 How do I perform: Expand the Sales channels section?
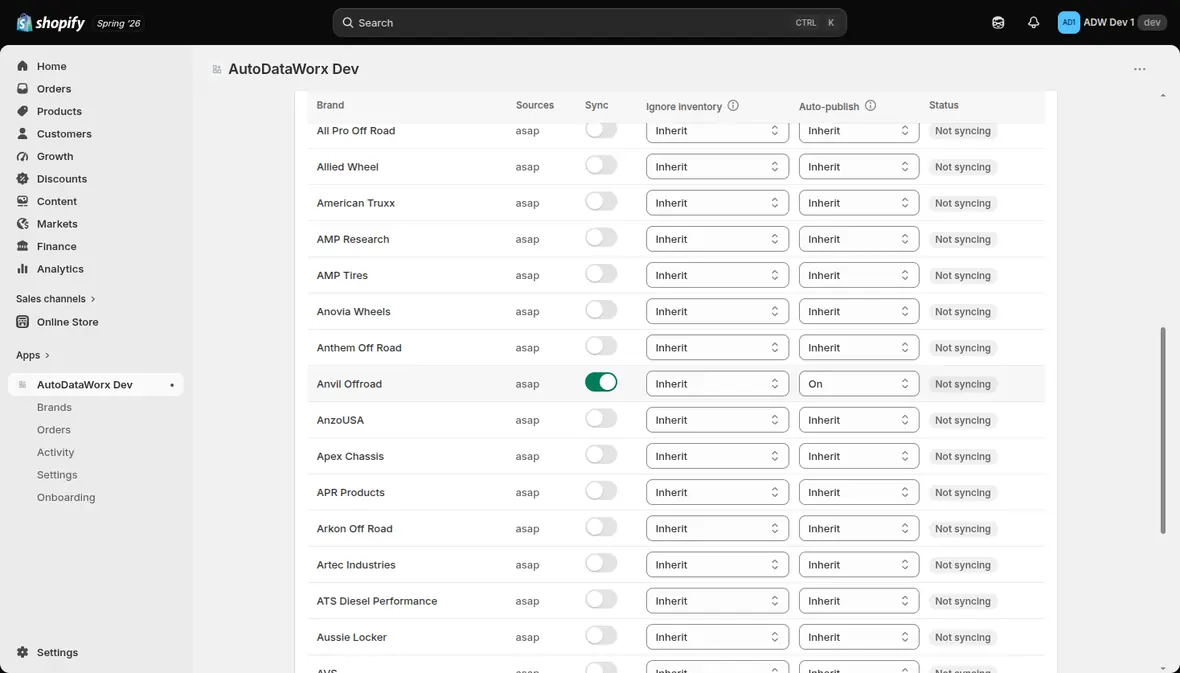[x=56, y=299]
